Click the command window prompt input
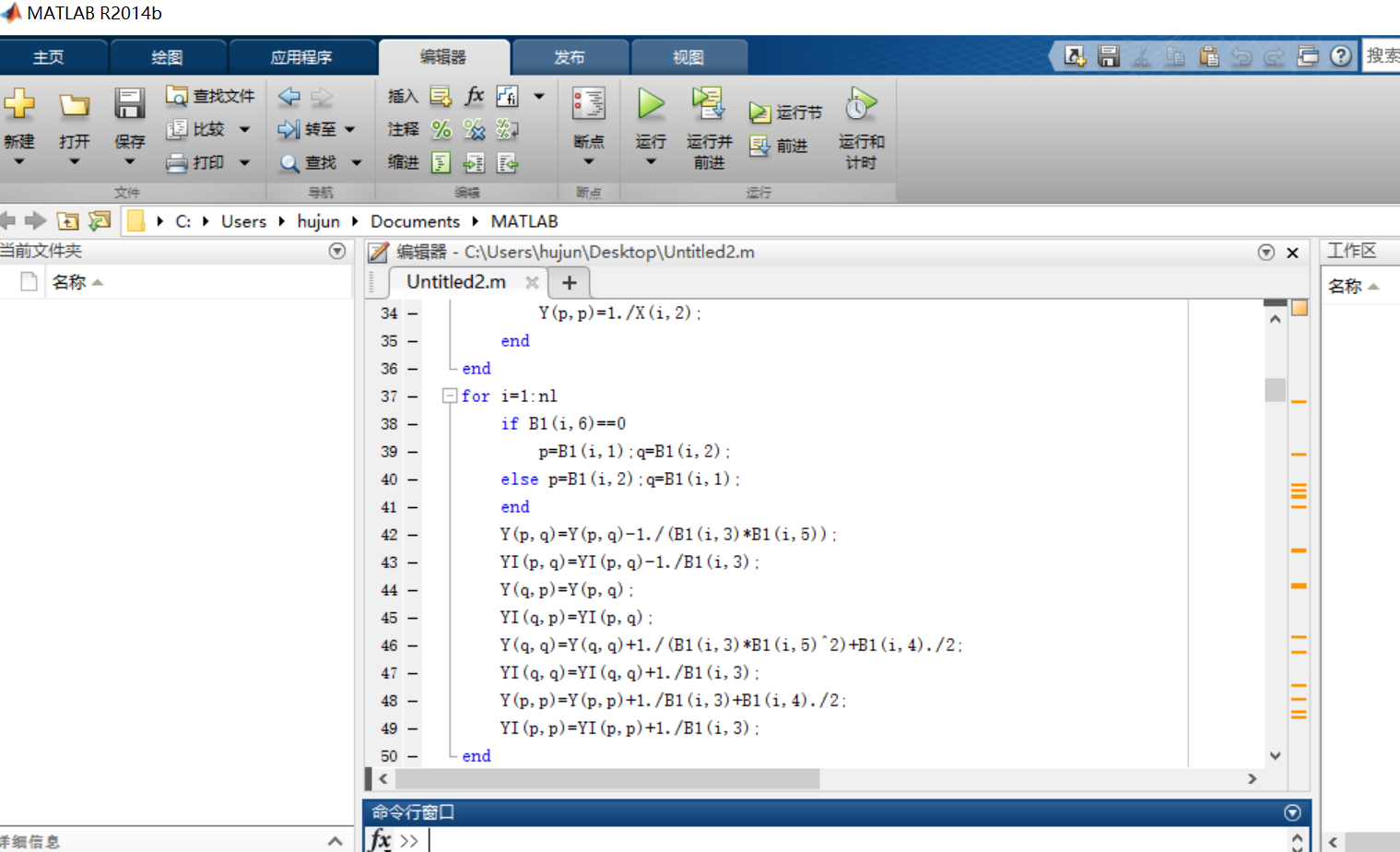Screen dimensions: 1400x852 (x=829, y=840)
